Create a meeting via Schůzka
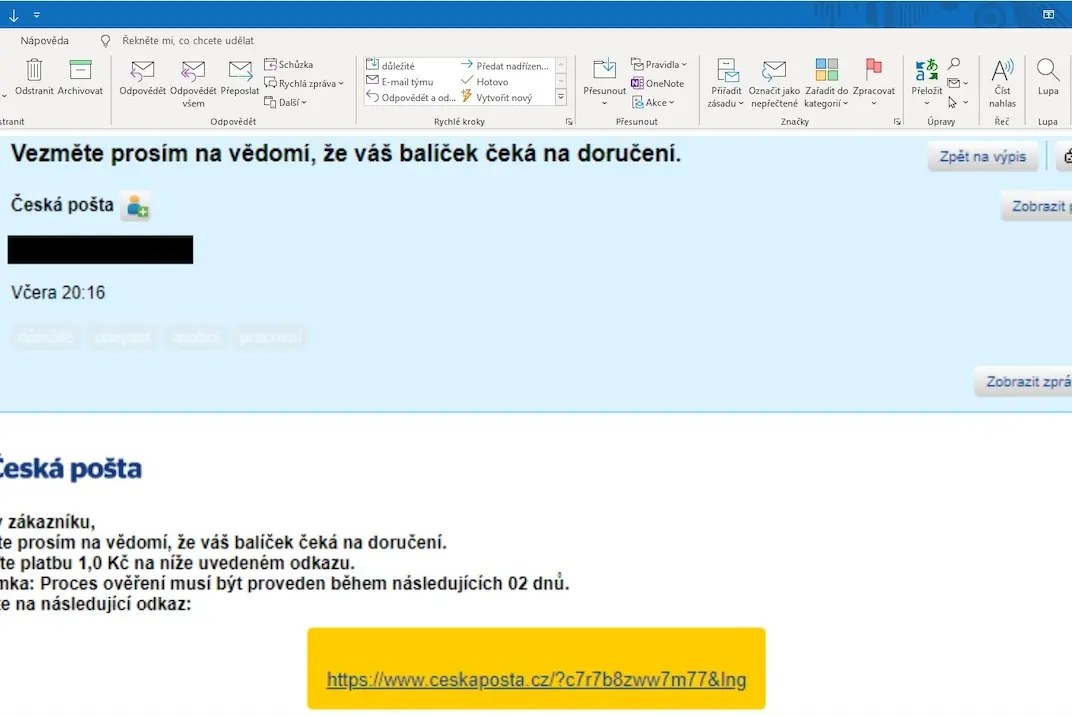The height and width of the screenshot is (715, 1072). (x=289, y=64)
